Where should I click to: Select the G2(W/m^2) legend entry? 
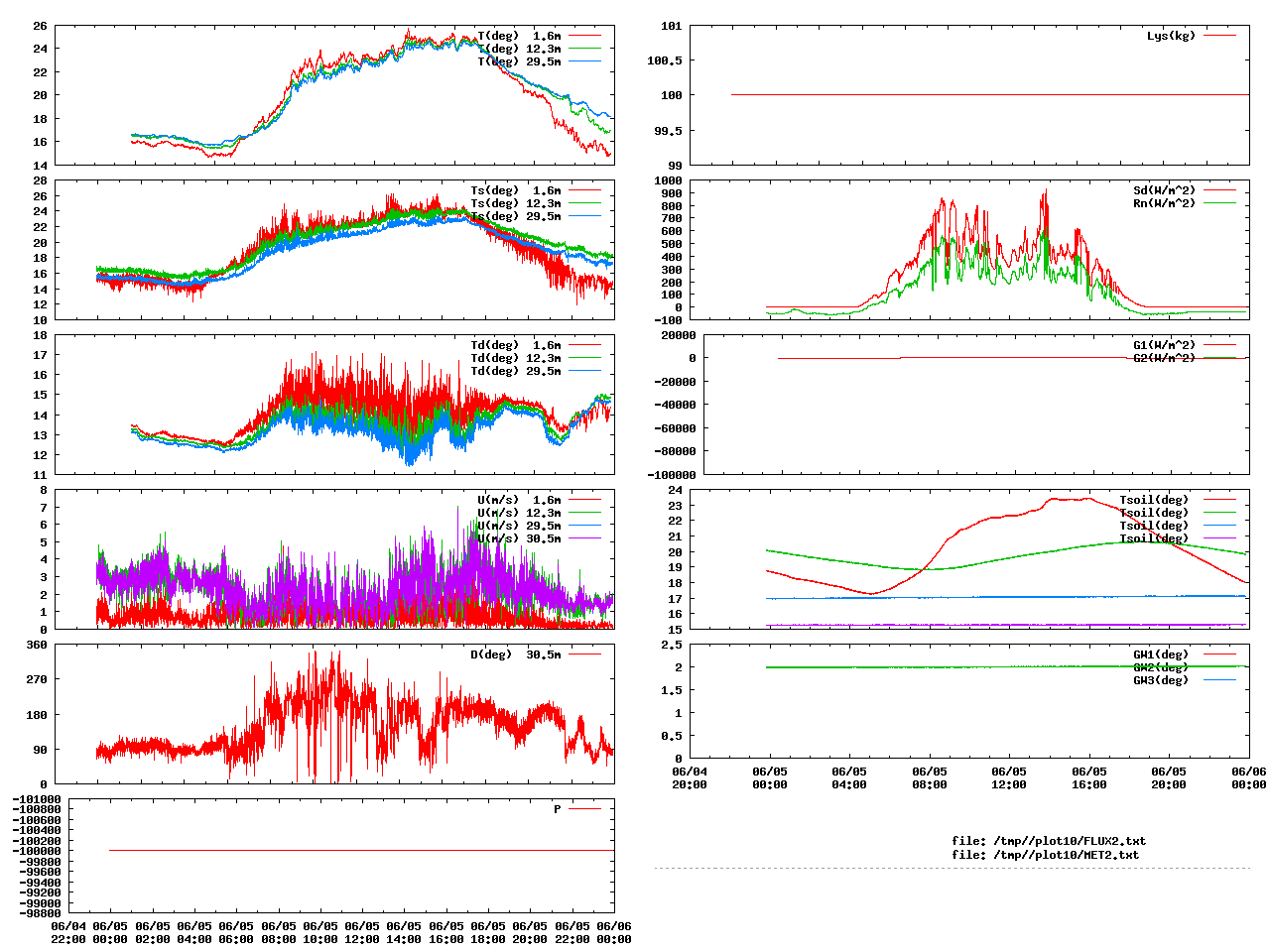point(1165,358)
